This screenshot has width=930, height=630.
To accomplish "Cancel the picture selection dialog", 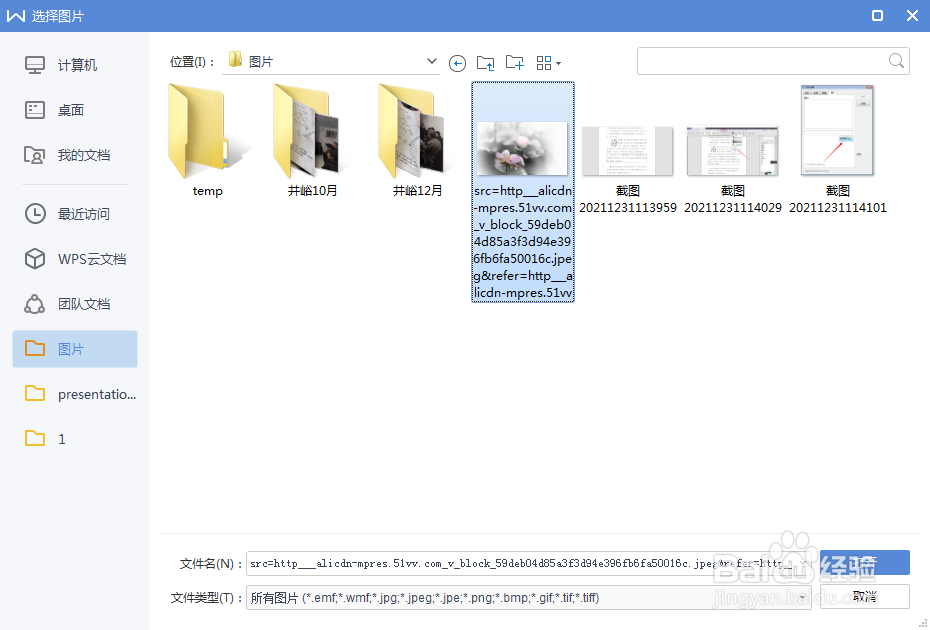I will click(x=866, y=596).
